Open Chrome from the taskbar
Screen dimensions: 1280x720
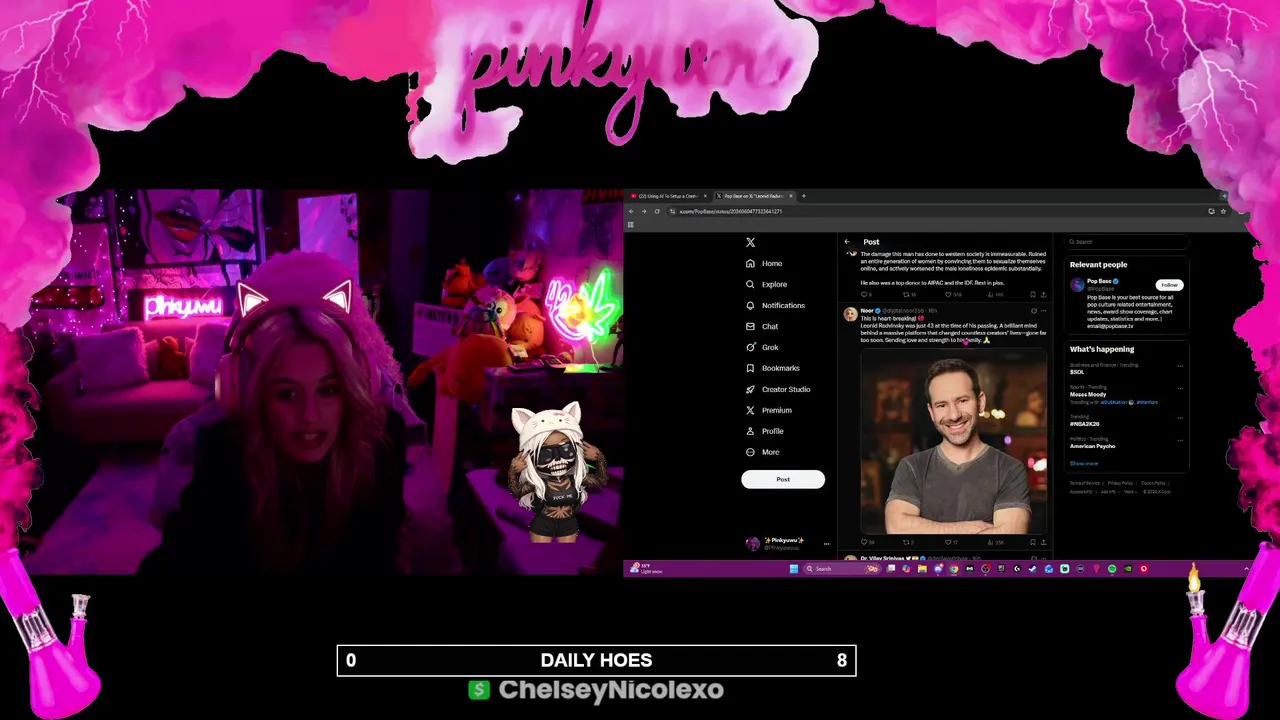click(x=954, y=569)
